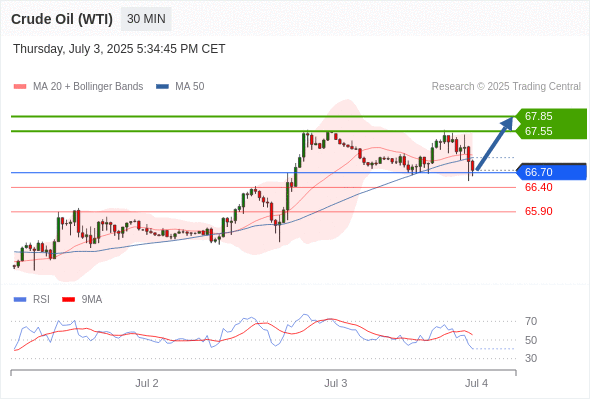Click the green 67.85 resistance tag
This screenshot has width=590, height=400.
click(551, 116)
